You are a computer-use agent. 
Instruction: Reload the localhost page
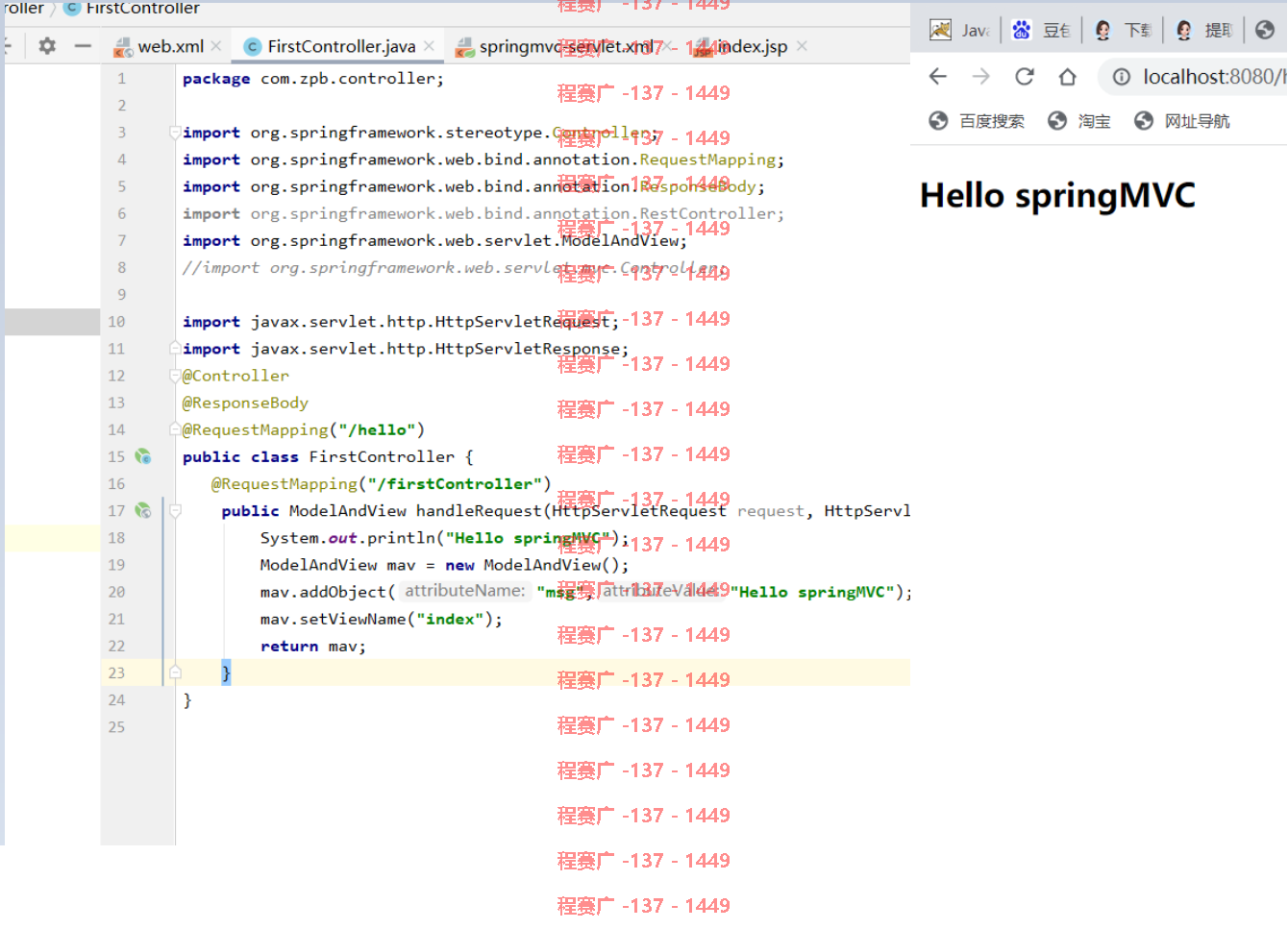1025,76
